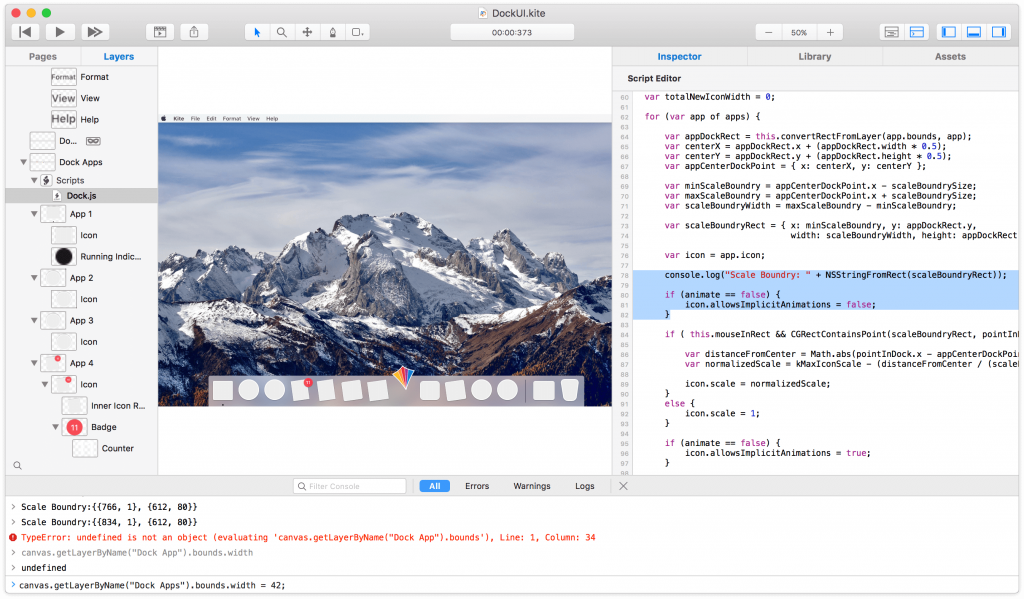Open the Library tab
This screenshot has height=599, width=1024.
(x=814, y=57)
